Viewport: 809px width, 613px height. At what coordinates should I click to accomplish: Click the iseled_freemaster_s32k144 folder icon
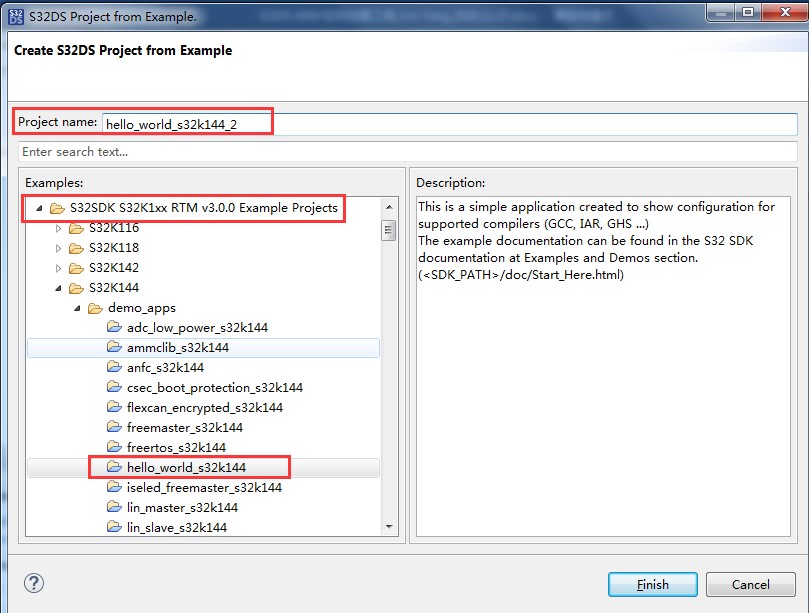114,487
